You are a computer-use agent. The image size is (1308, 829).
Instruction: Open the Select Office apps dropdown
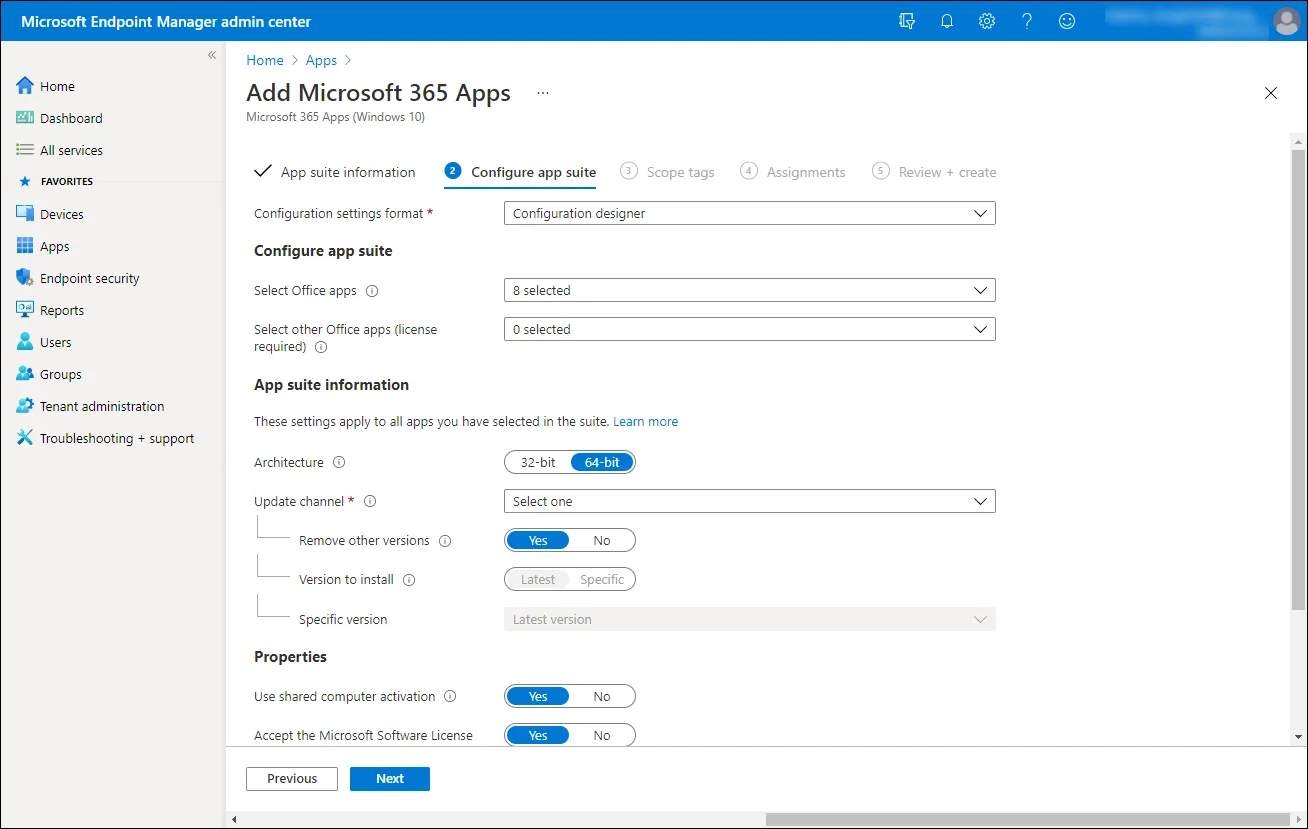coord(749,290)
